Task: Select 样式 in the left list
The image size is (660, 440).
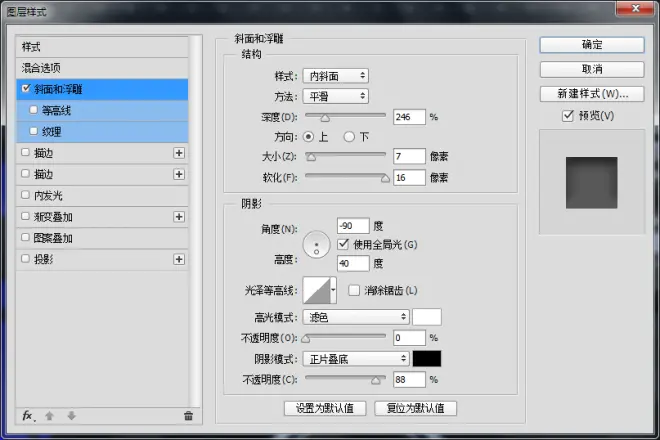Action: coord(102,47)
